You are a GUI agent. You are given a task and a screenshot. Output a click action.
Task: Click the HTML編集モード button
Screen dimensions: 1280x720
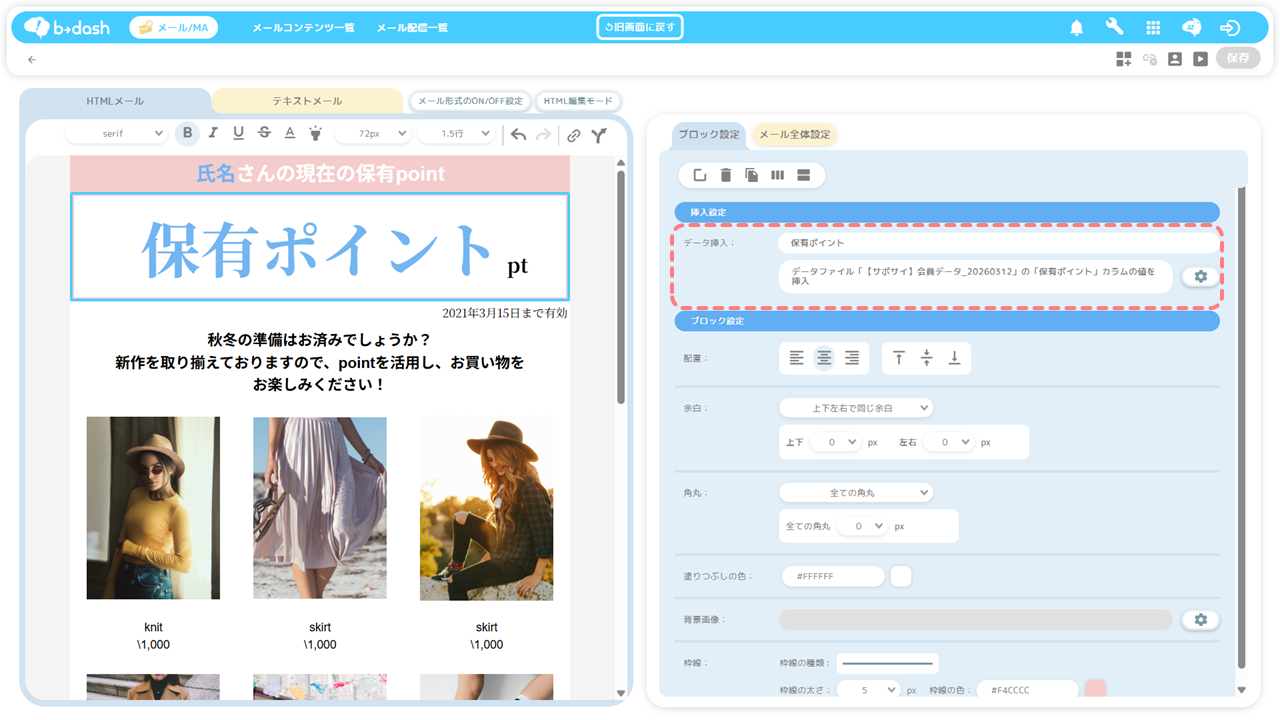pyautogui.click(x=578, y=101)
